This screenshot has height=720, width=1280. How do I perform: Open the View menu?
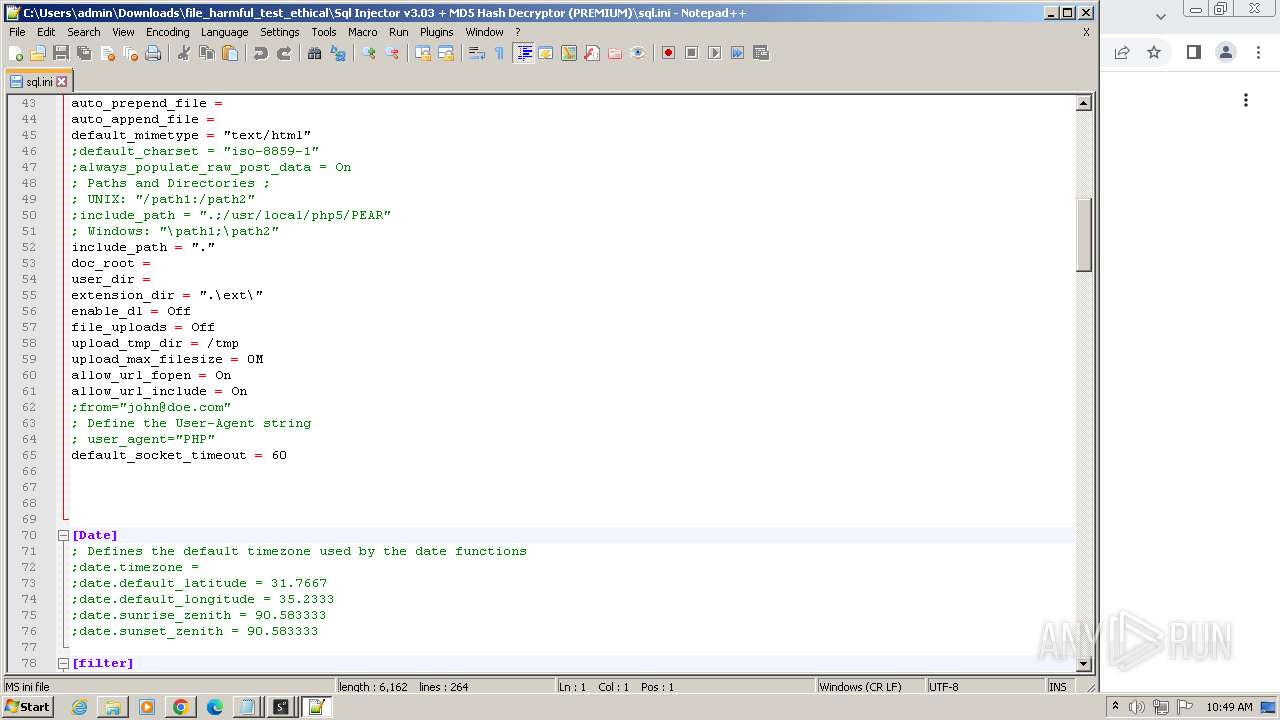(123, 32)
